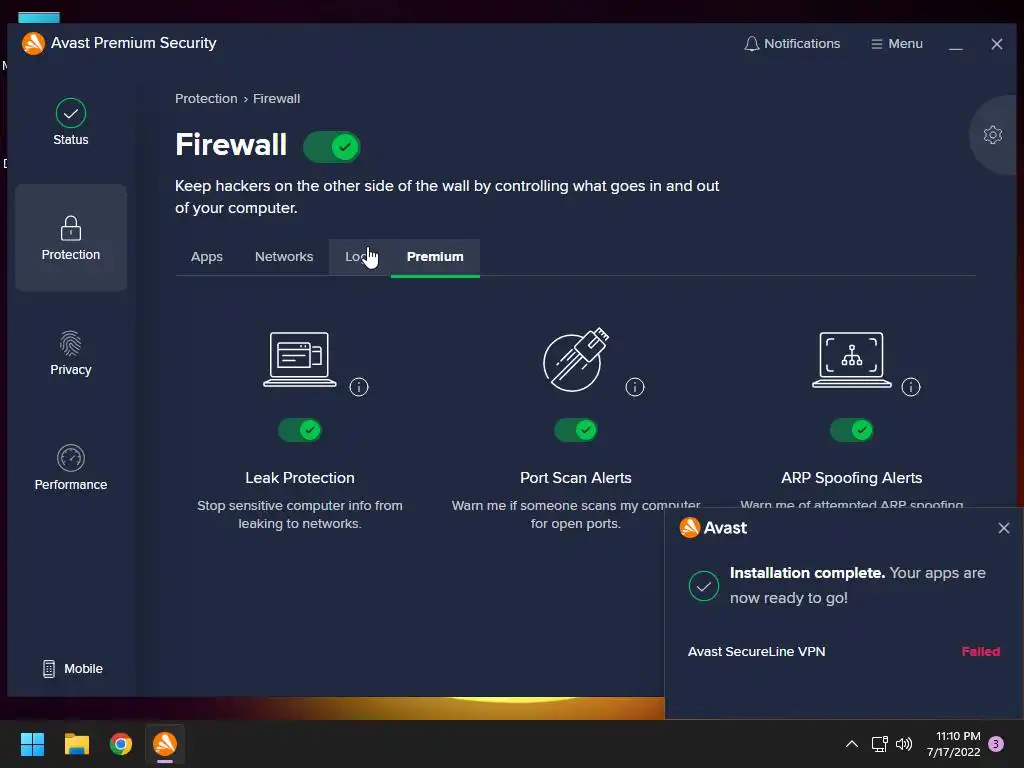Click the ARP Spoofing network icon
This screenshot has width=1024, height=768.
(x=852, y=359)
